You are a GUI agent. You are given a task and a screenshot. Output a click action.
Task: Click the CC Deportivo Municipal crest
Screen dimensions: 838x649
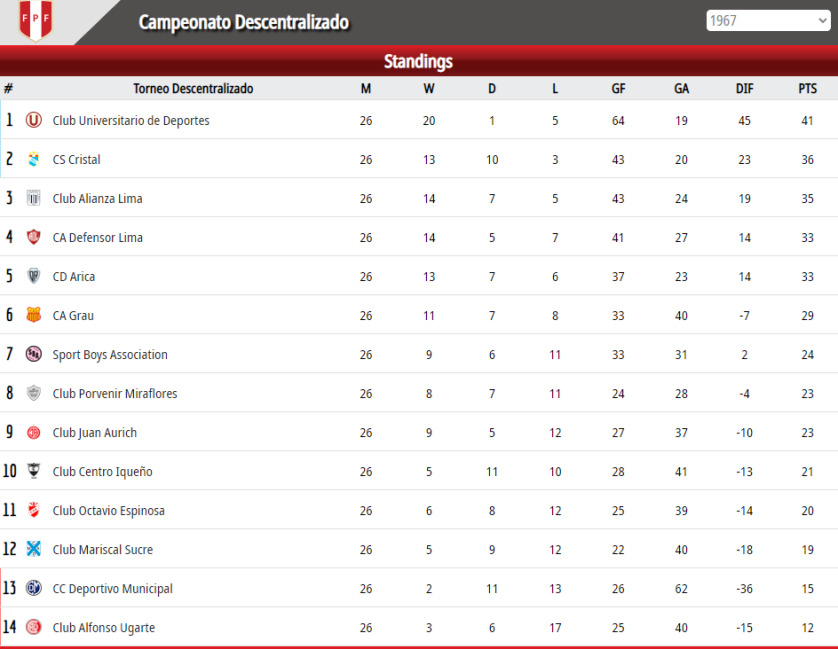click(34, 588)
